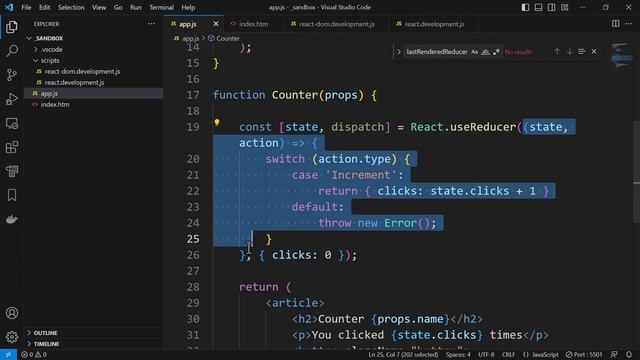Expand the OUTLINE section
This screenshot has height=360, width=640.
(29, 333)
